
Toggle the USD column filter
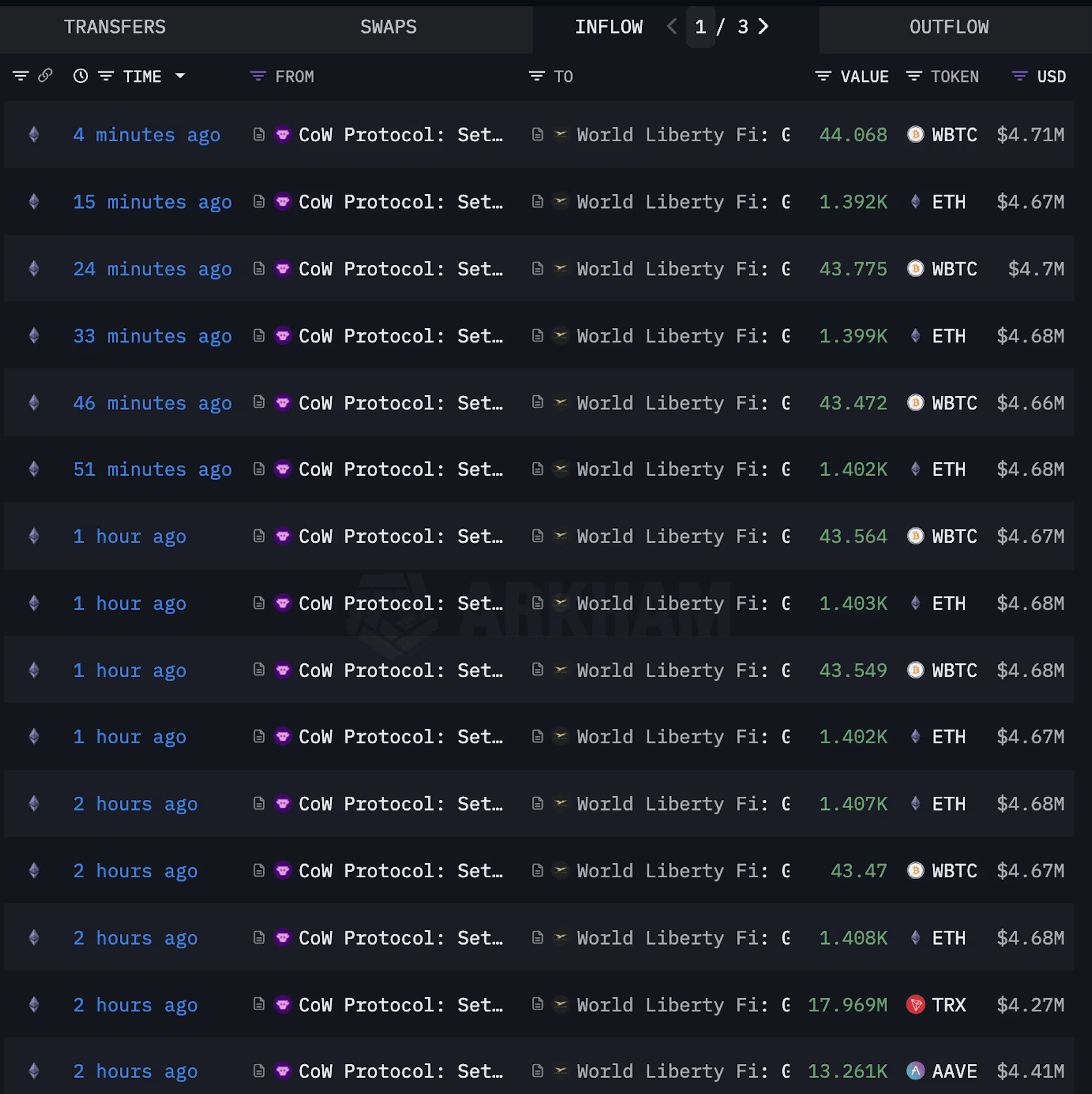pos(1019,76)
